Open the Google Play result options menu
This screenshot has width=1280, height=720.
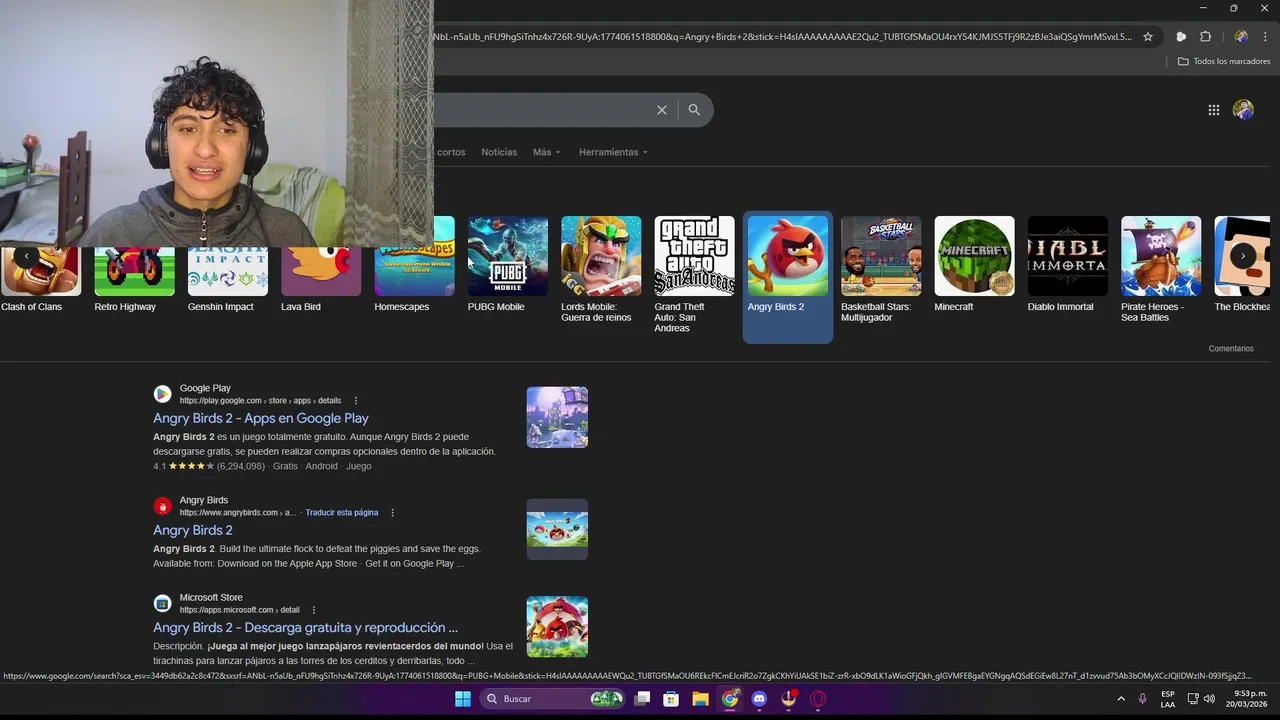coord(355,401)
